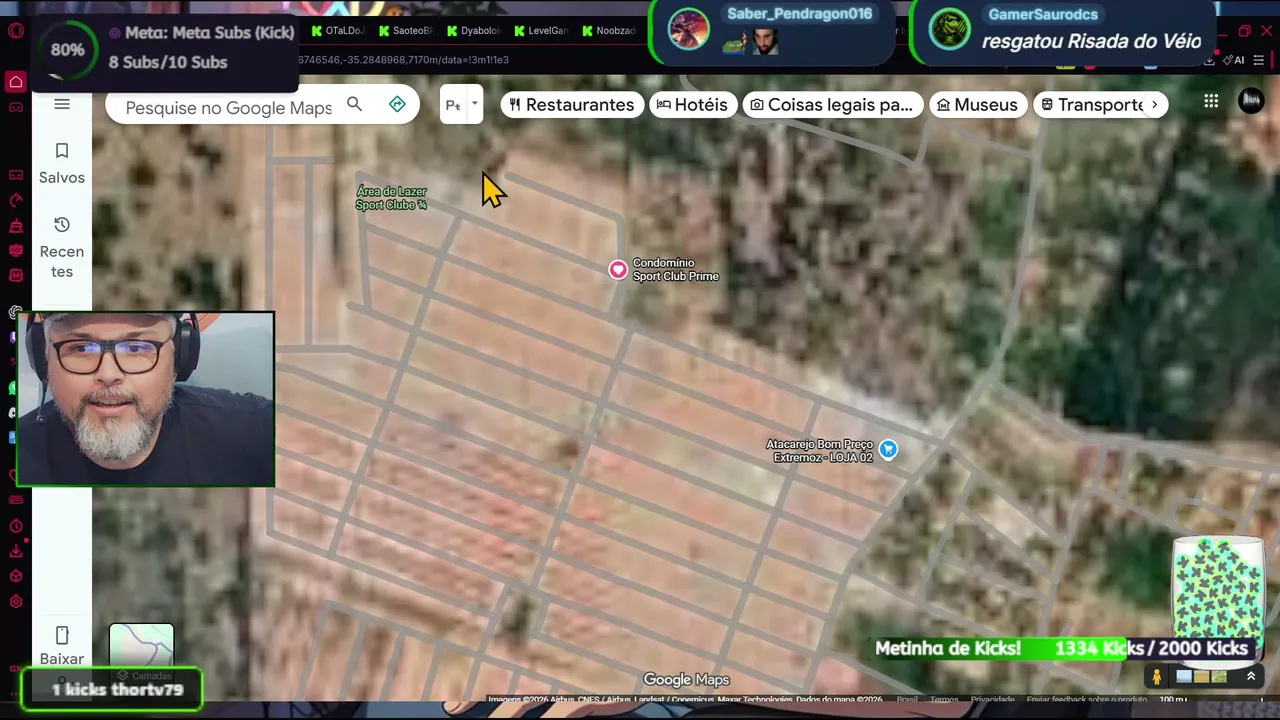
Task: Click the Brasil footer link
Action: (x=907, y=700)
